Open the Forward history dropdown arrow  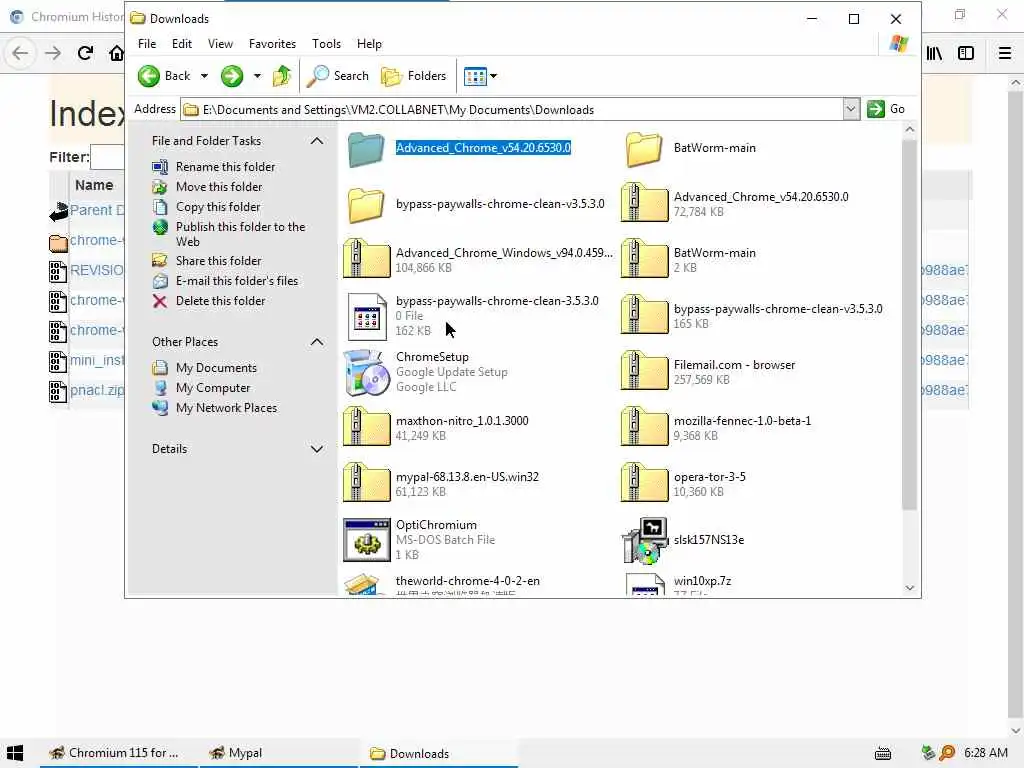[x=257, y=76]
